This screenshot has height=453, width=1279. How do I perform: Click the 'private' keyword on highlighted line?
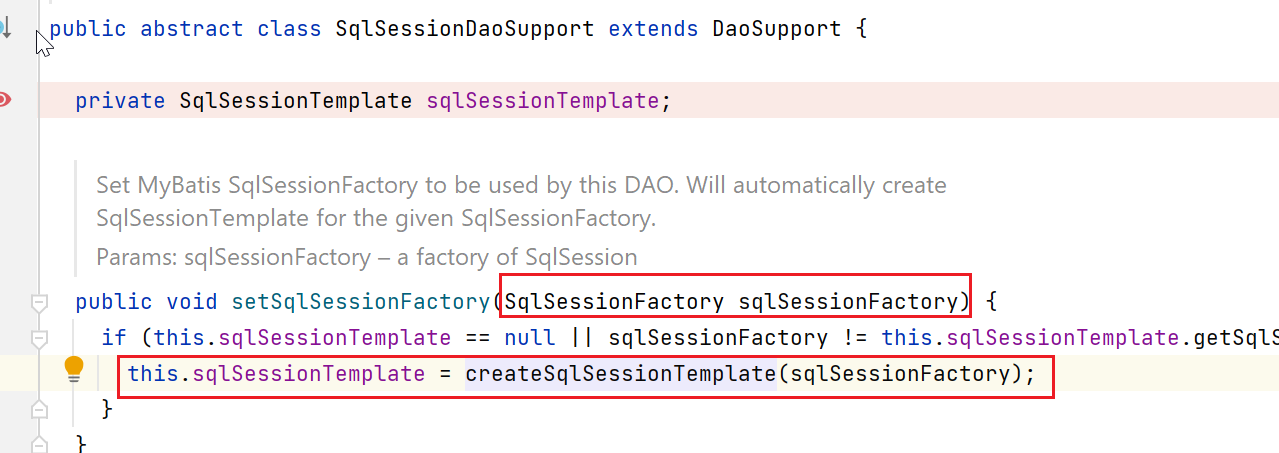click(x=120, y=100)
